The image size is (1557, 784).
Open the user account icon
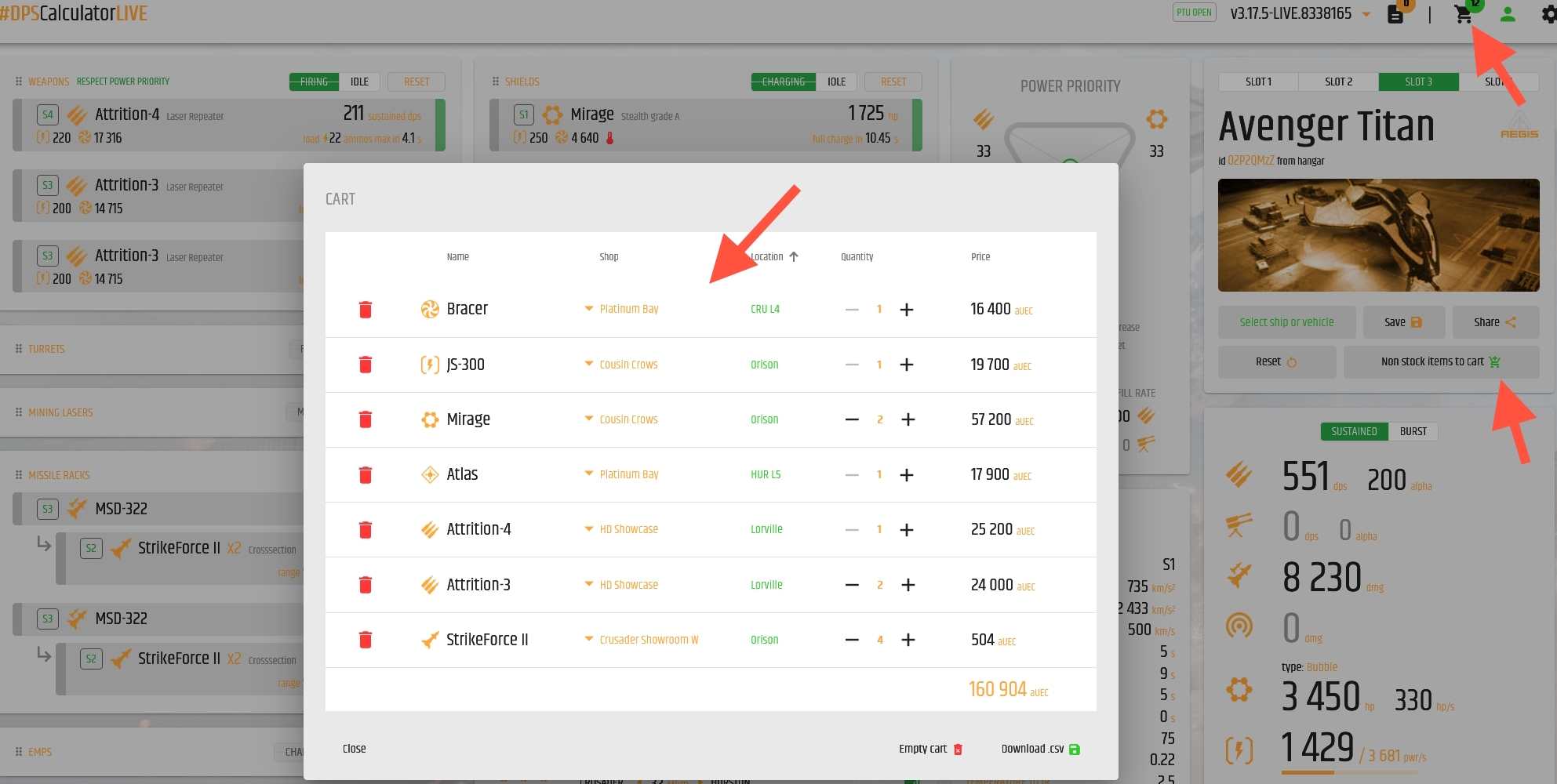pos(1508,14)
